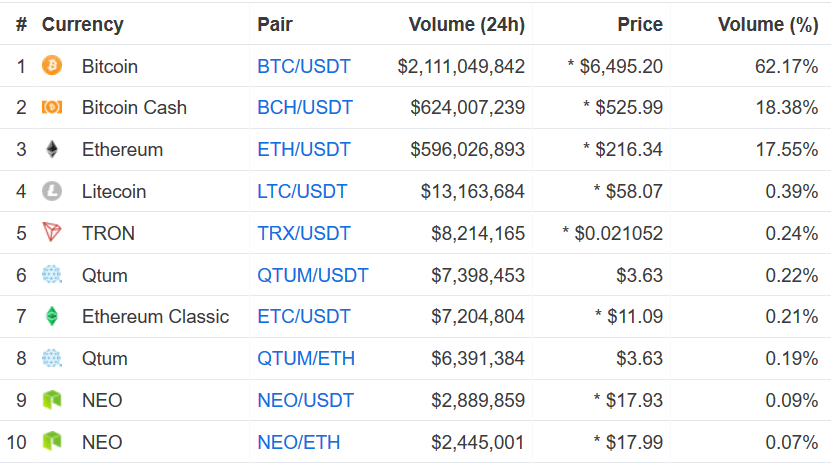Viewport: 832px width, 465px height.
Task: Sort table by Price column header
Action: coord(640,24)
